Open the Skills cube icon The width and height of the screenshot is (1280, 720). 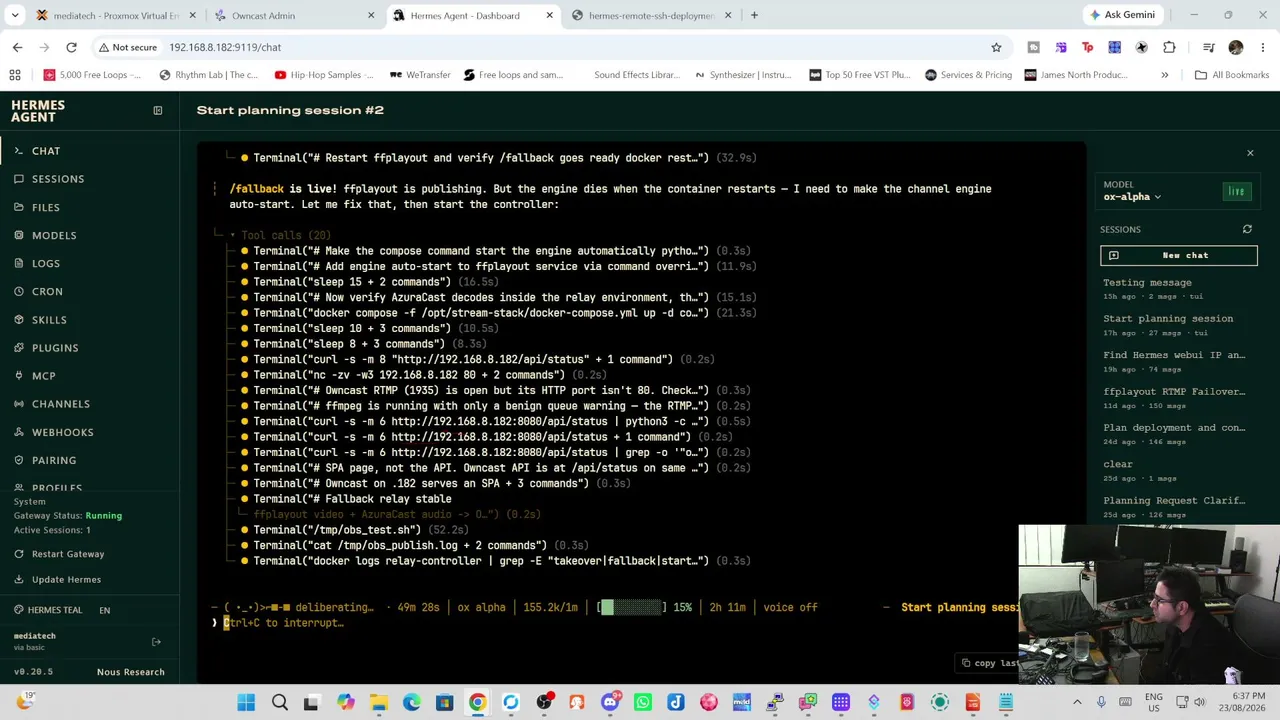(19, 320)
